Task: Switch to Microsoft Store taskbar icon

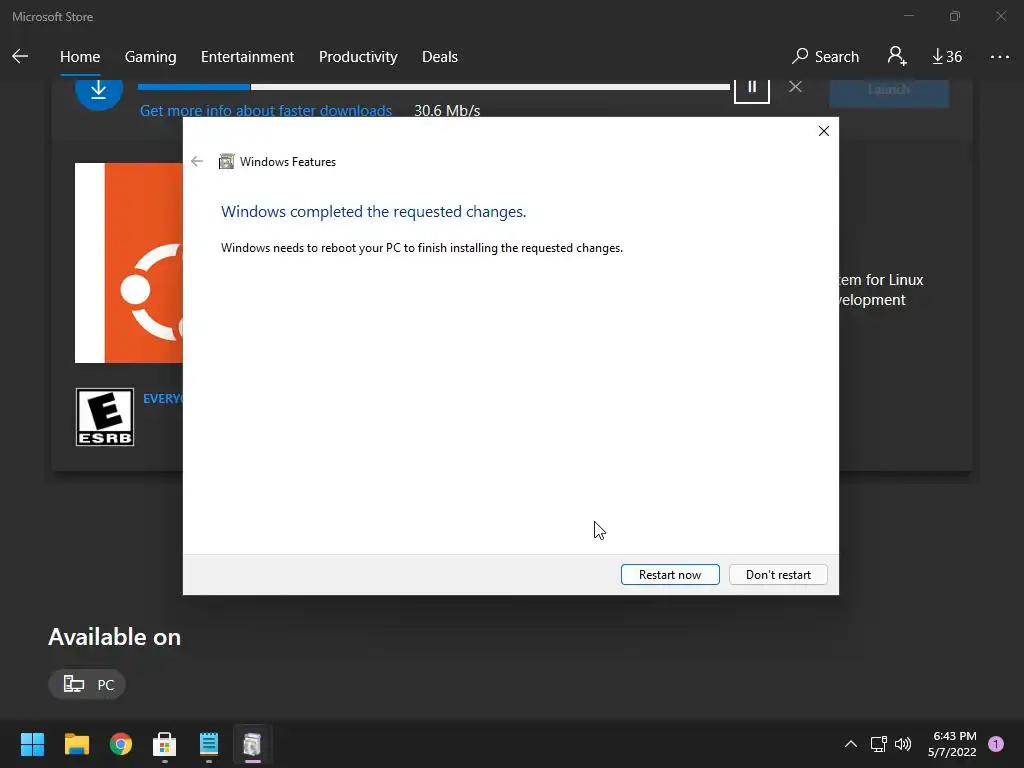Action: [x=165, y=744]
